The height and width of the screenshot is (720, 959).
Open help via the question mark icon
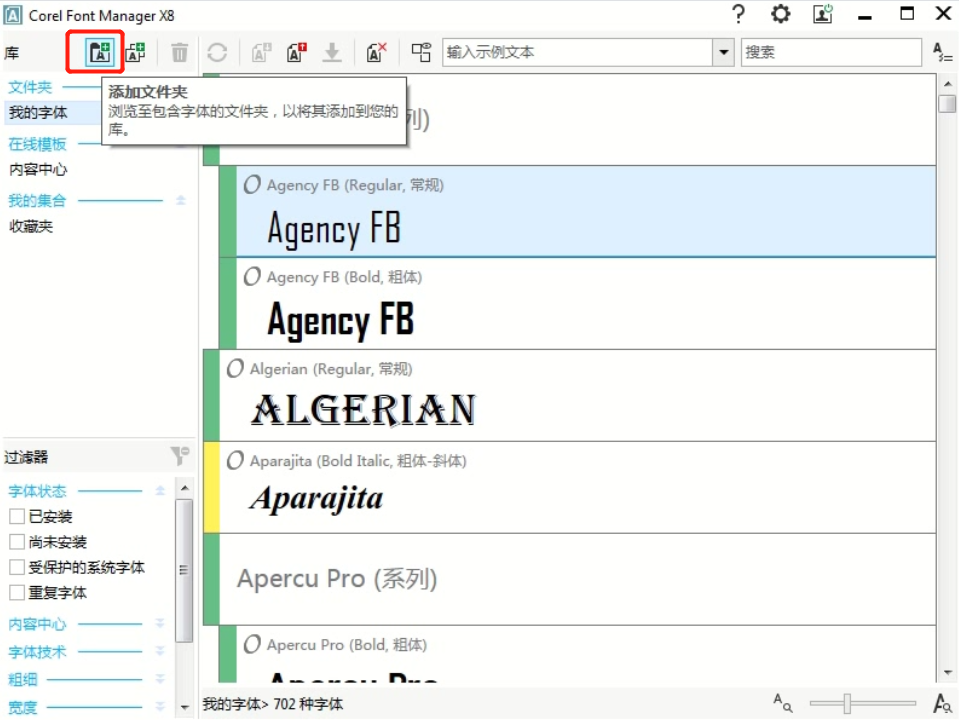pos(739,14)
